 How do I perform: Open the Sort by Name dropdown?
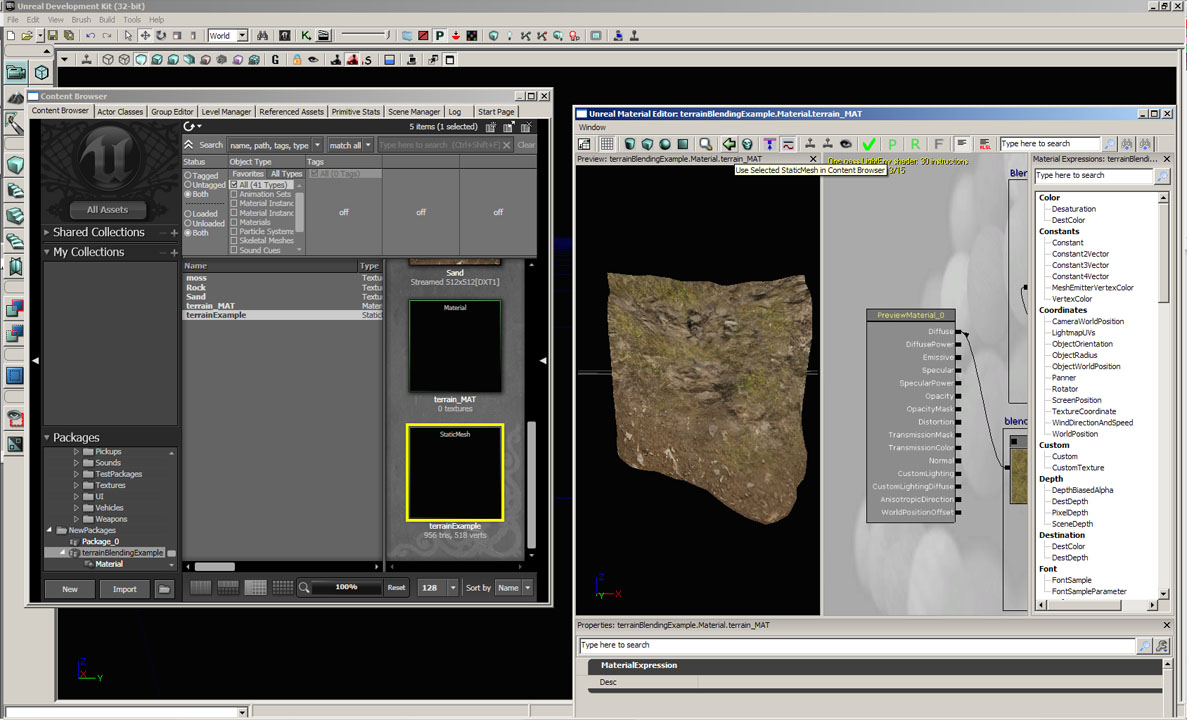(x=514, y=588)
